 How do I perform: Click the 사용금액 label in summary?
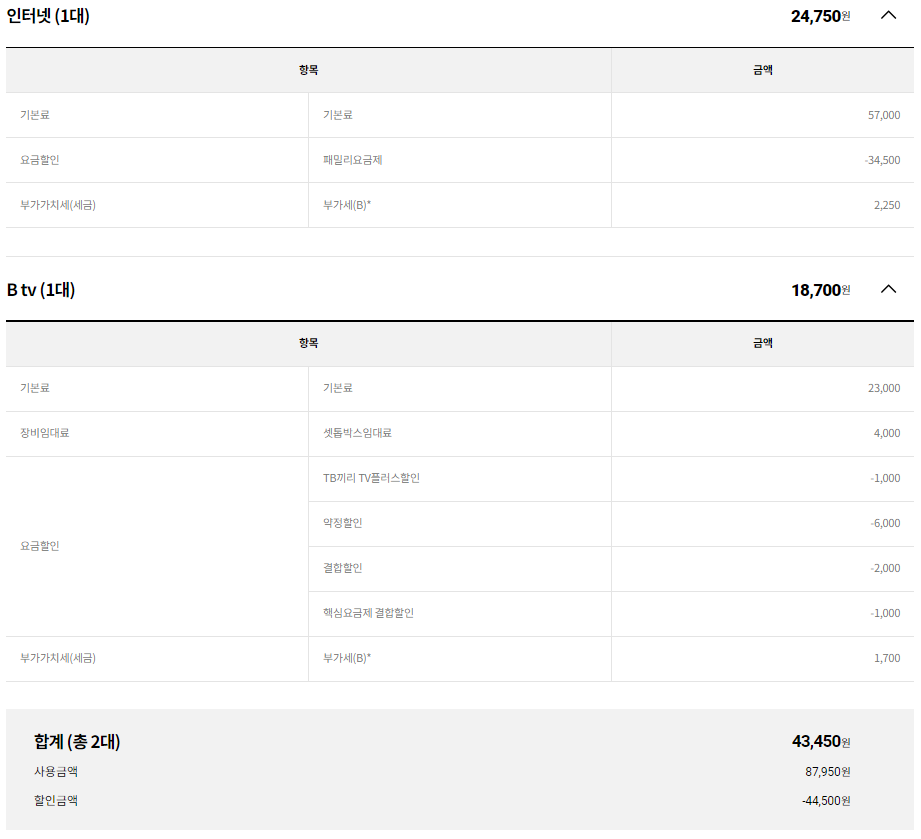coord(56,771)
